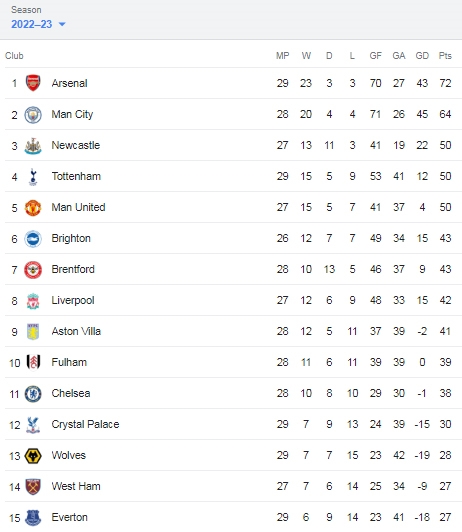Click the Brentford bee crest

(33, 270)
